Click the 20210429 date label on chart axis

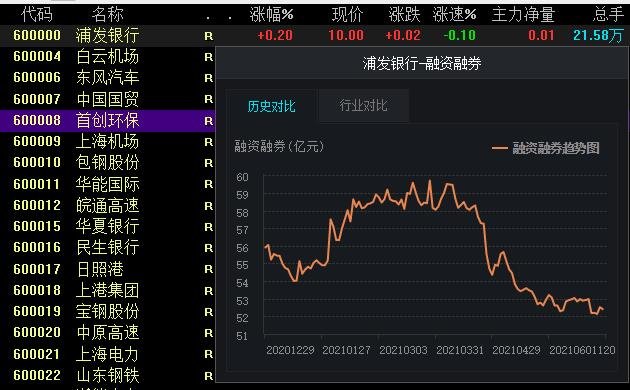(516, 350)
